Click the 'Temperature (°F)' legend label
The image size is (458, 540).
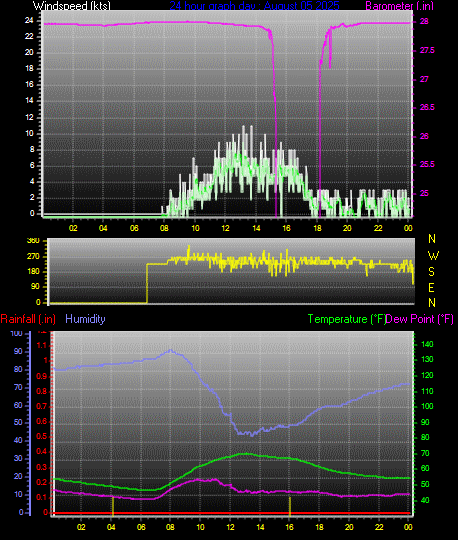coord(347,319)
